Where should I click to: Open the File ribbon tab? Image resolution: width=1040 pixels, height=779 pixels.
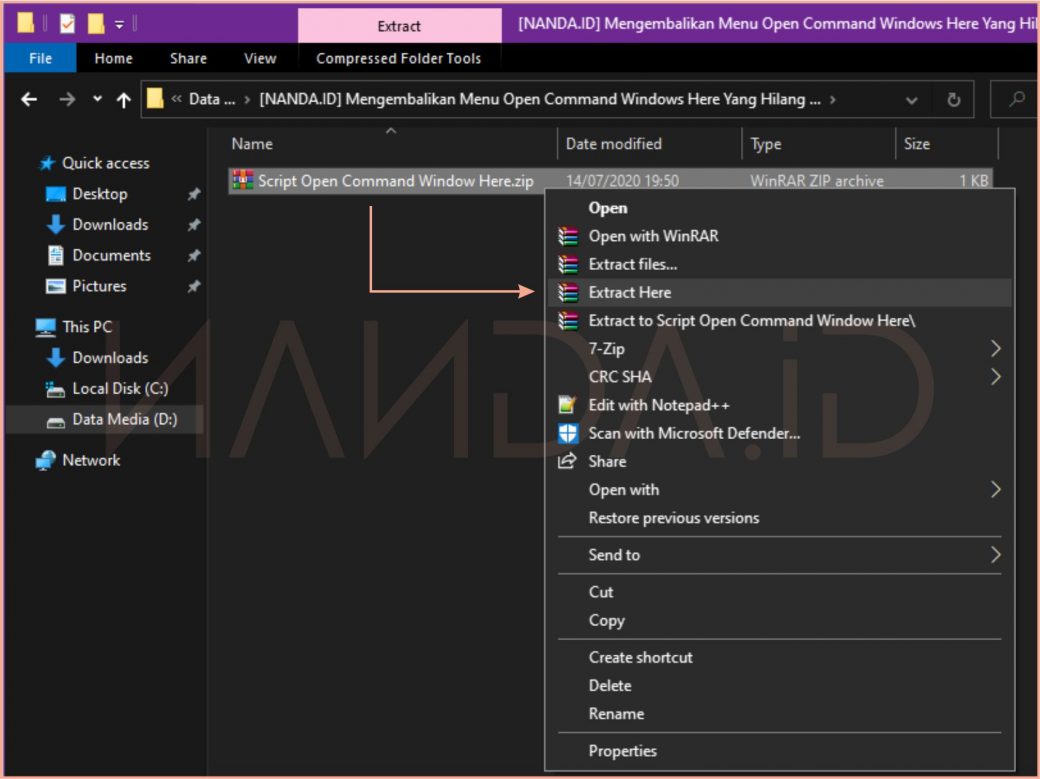41,59
